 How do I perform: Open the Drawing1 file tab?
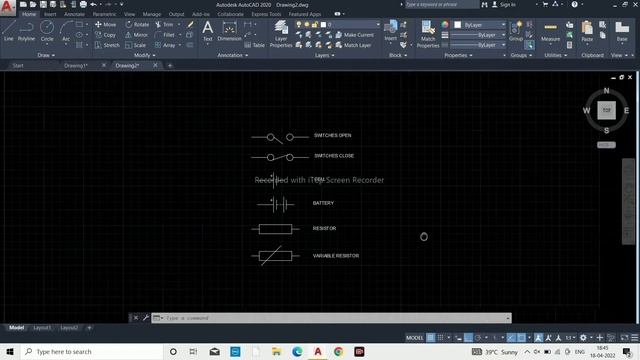pos(76,65)
